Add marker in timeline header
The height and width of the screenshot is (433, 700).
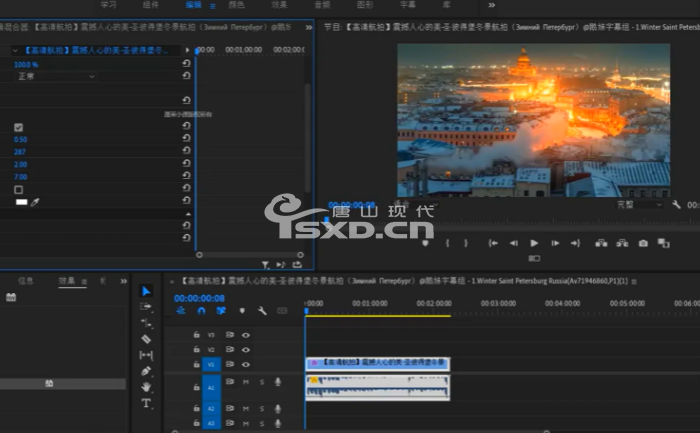[x=242, y=311]
